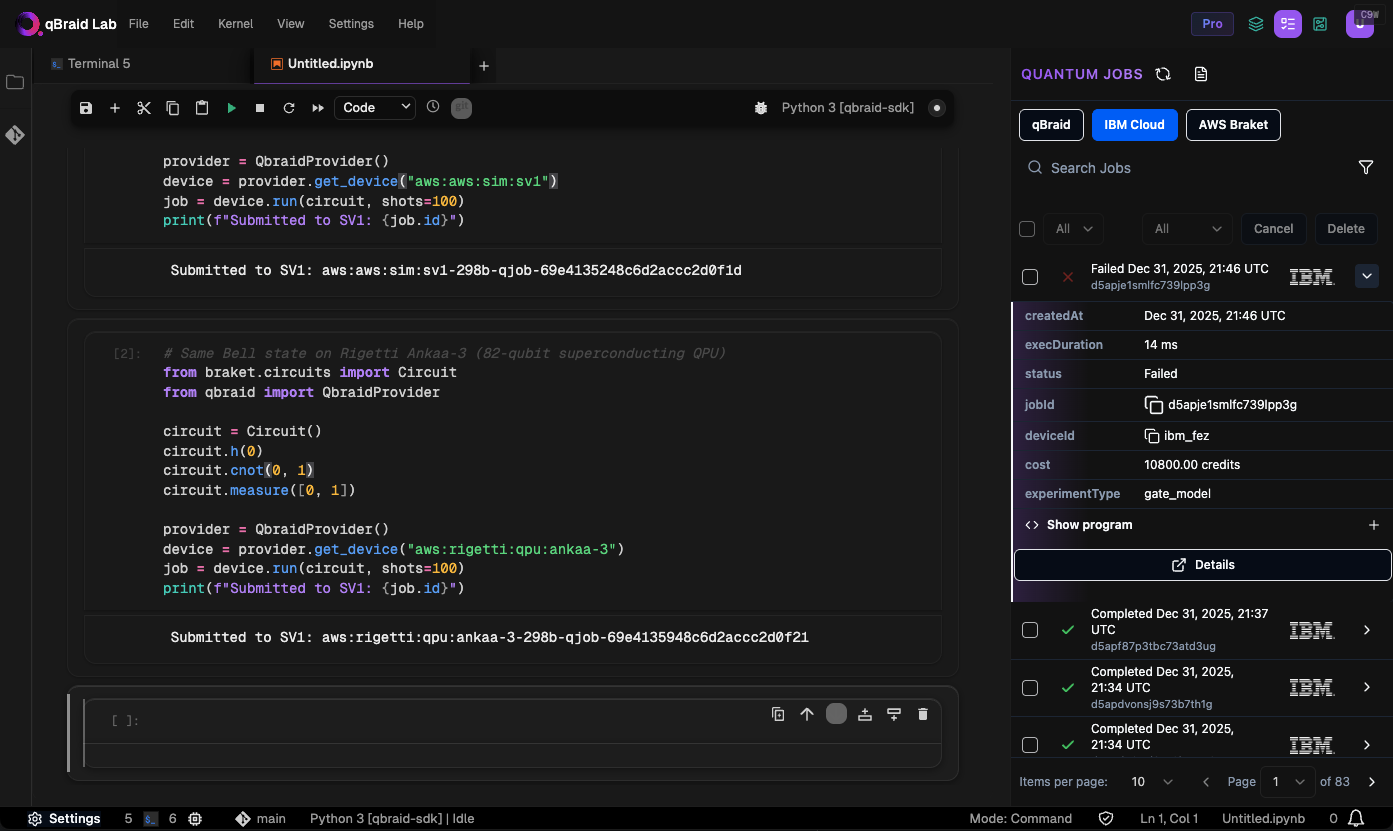This screenshot has height=831, width=1393.
Task: Duplicate the empty cell using its copy icon
Action: (x=778, y=714)
